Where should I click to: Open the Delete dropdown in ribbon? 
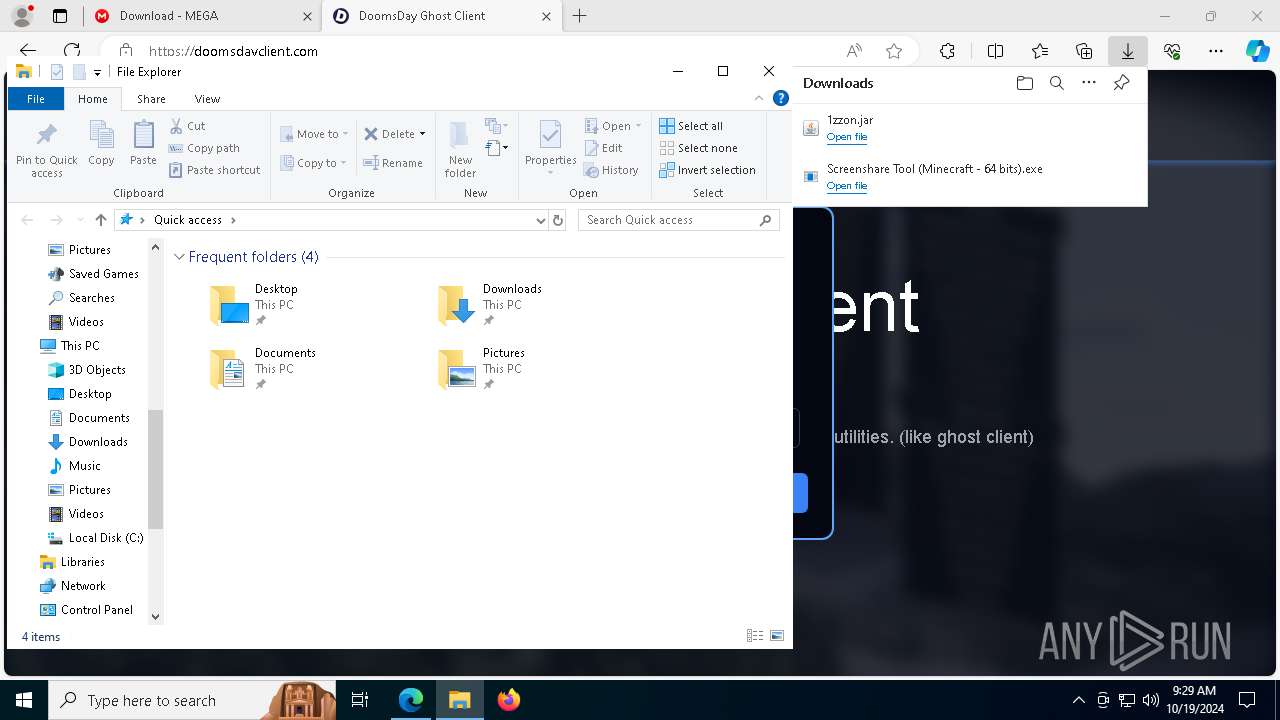[395, 134]
